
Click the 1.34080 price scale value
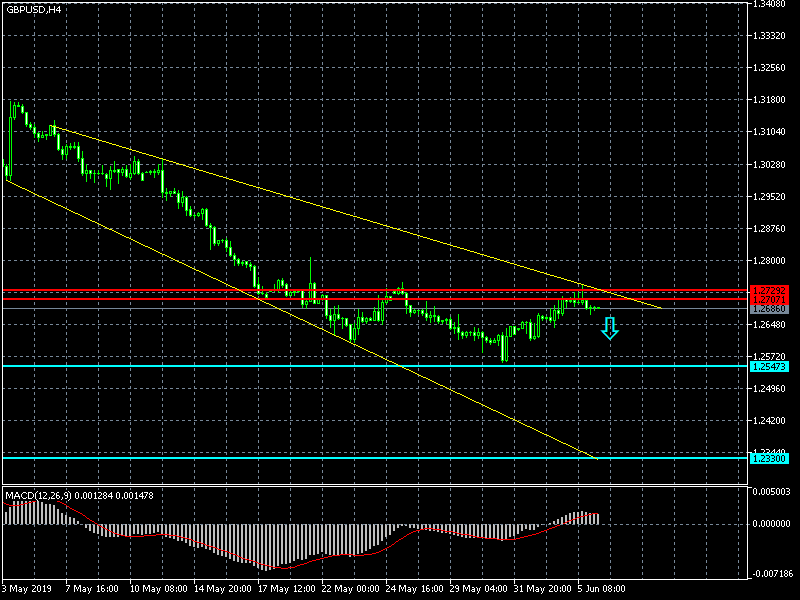point(771,4)
